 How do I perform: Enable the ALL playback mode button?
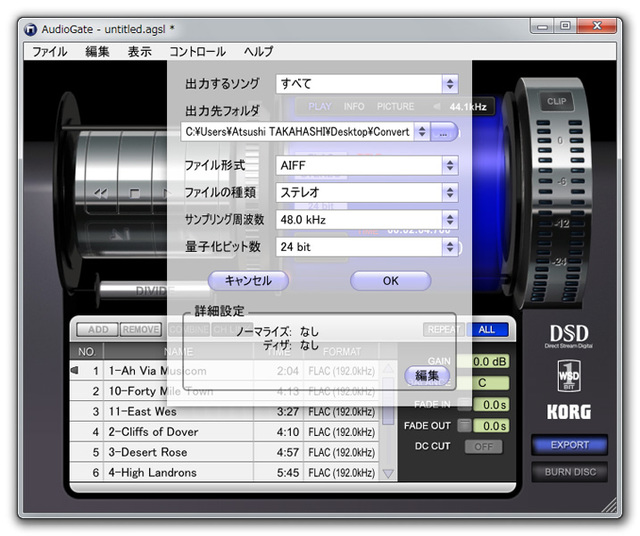[x=487, y=329]
